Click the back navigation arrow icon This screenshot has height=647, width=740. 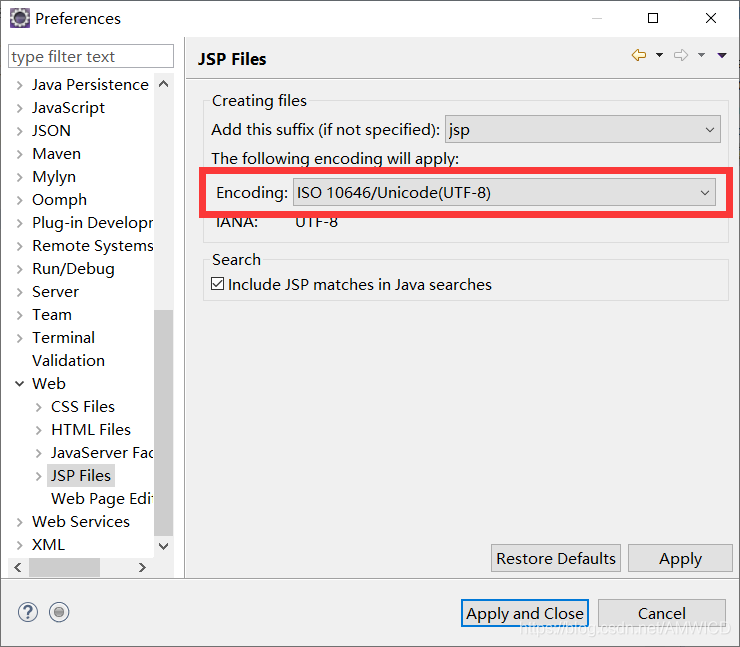(639, 55)
